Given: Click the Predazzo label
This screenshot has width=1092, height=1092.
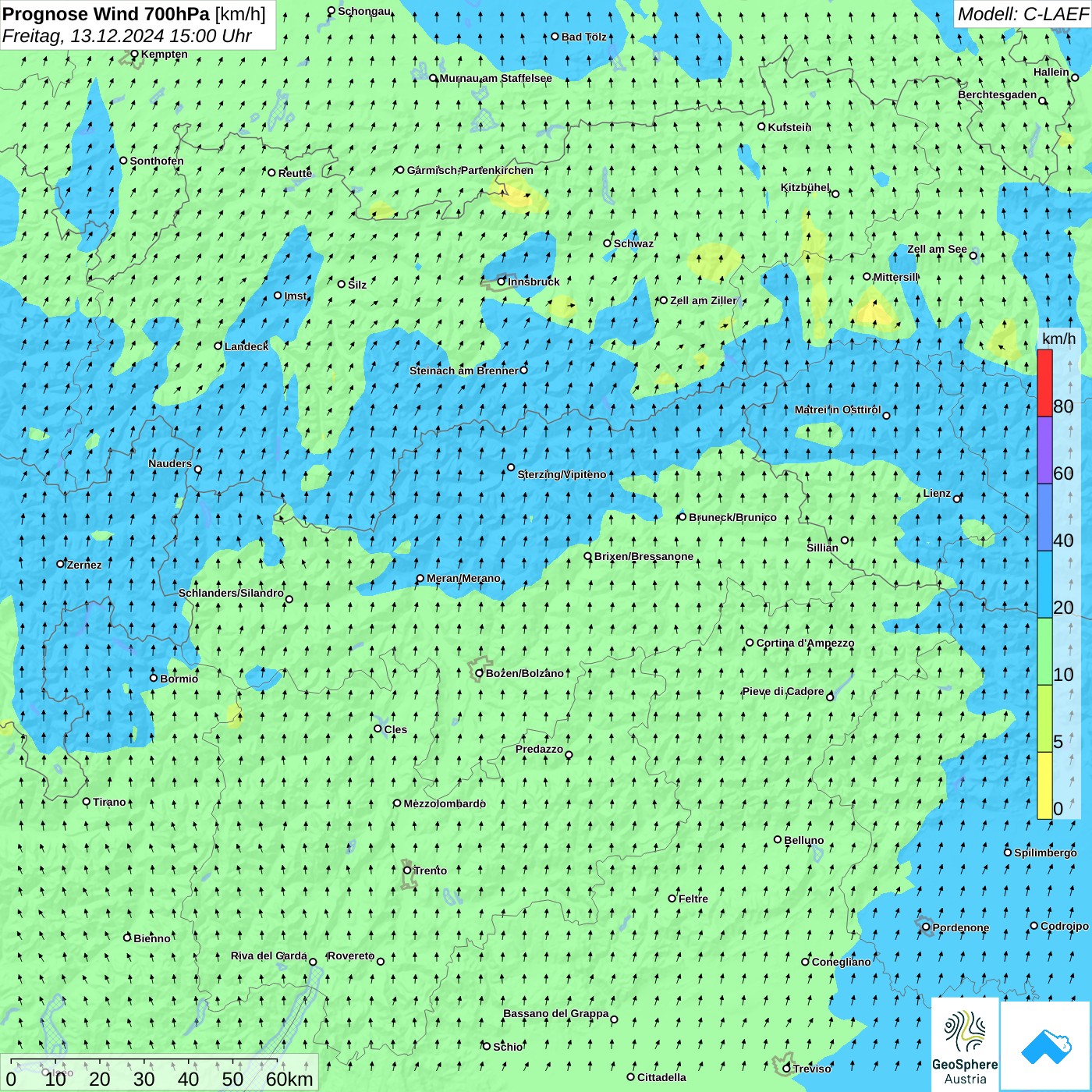Looking at the screenshot, I should 539,749.
